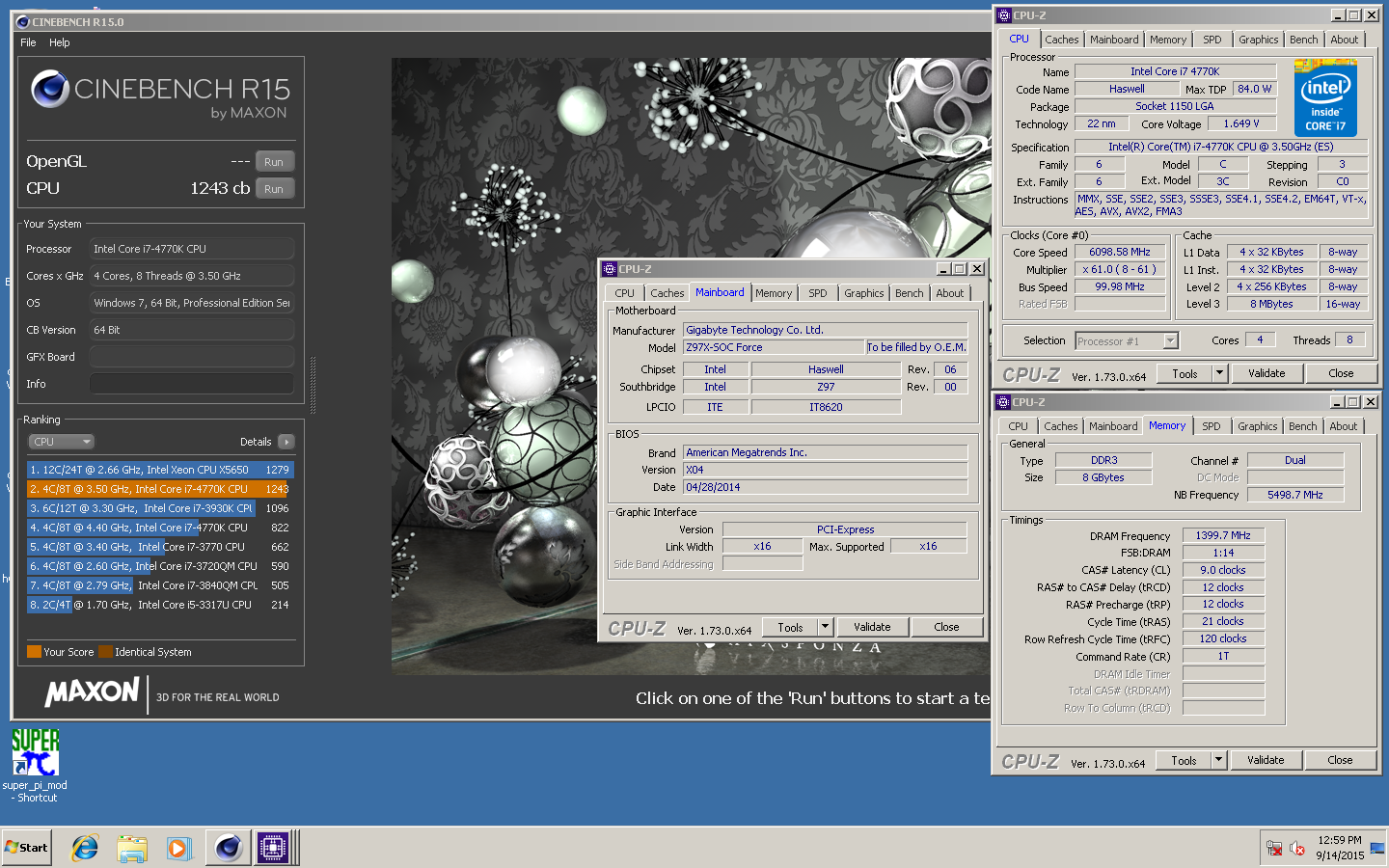1389x868 pixels.
Task: Click the volume icon in system tray
Action: [1298, 849]
